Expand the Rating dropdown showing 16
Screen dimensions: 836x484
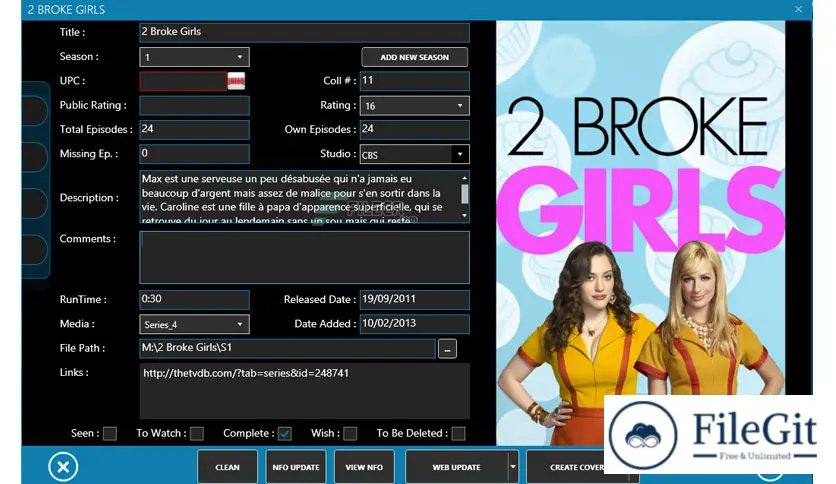pos(414,106)
